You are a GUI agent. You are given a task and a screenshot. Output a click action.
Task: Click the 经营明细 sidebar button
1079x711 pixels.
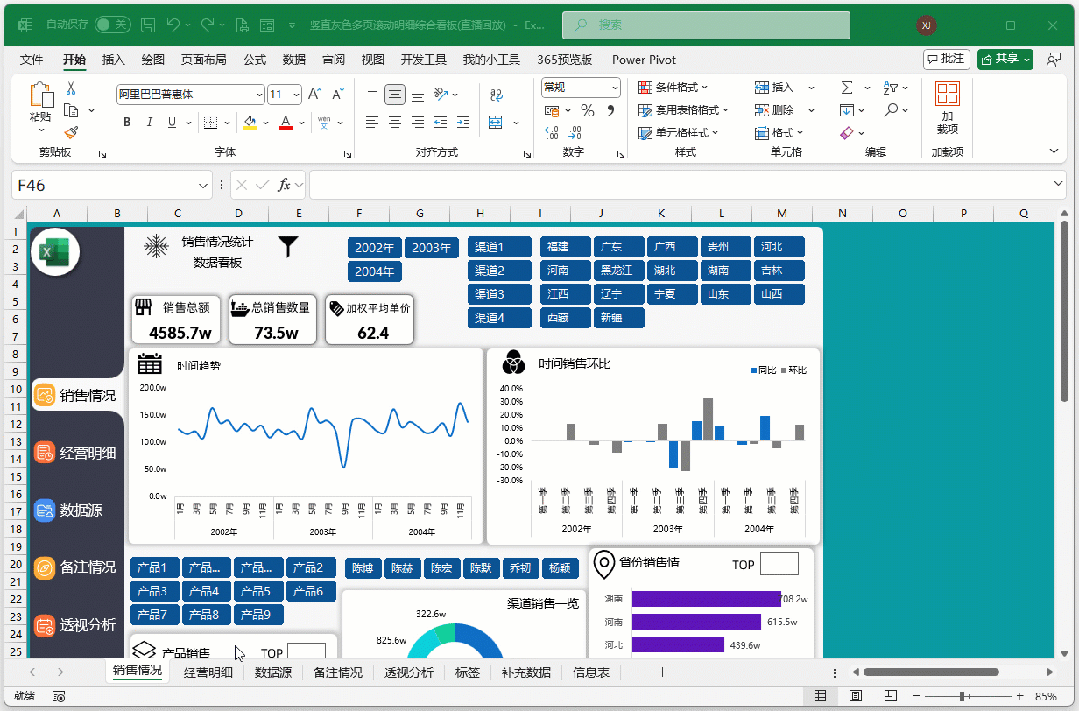[x=75, y=453]
